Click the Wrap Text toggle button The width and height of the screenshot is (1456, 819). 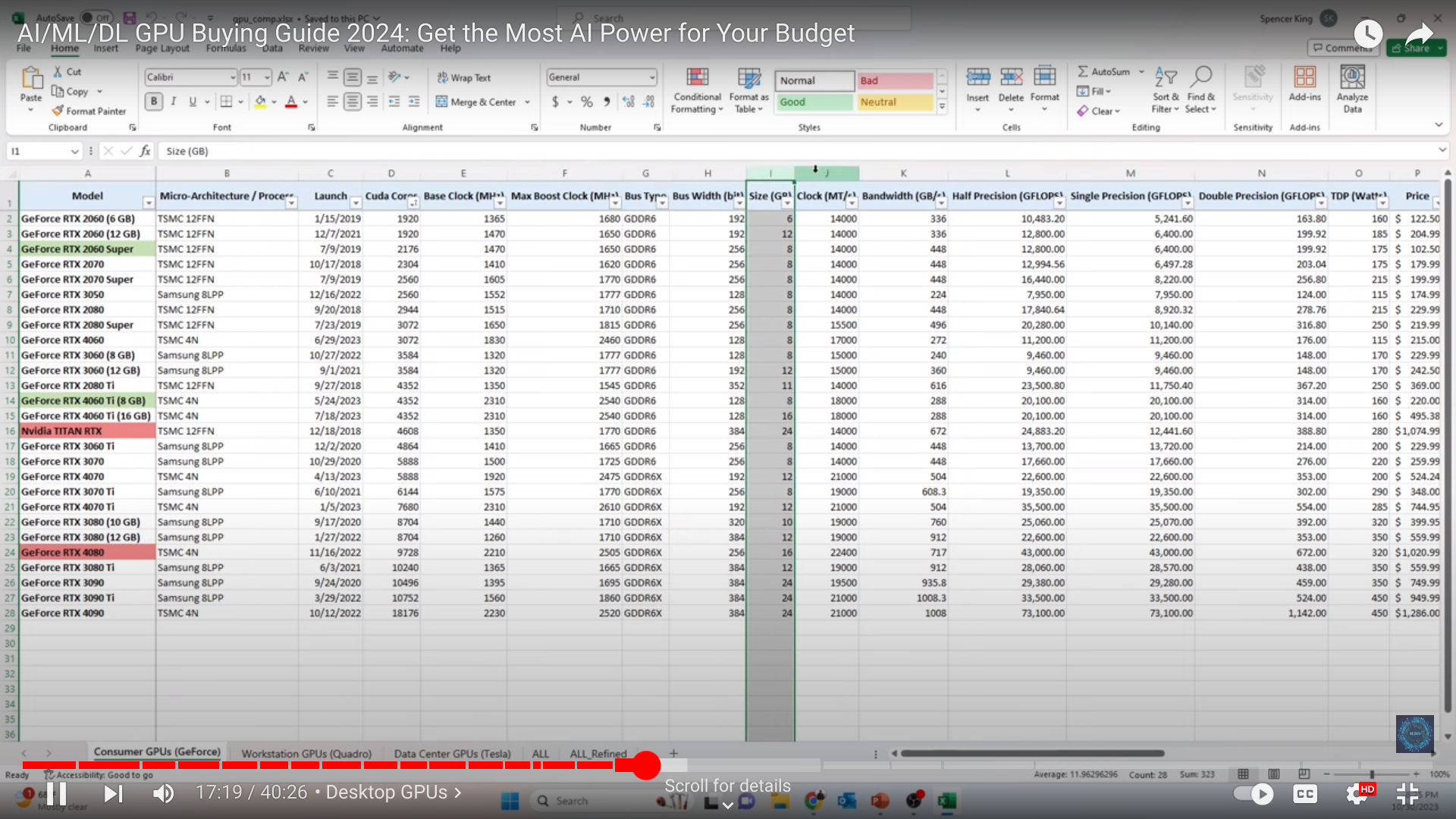click(466, 77)
